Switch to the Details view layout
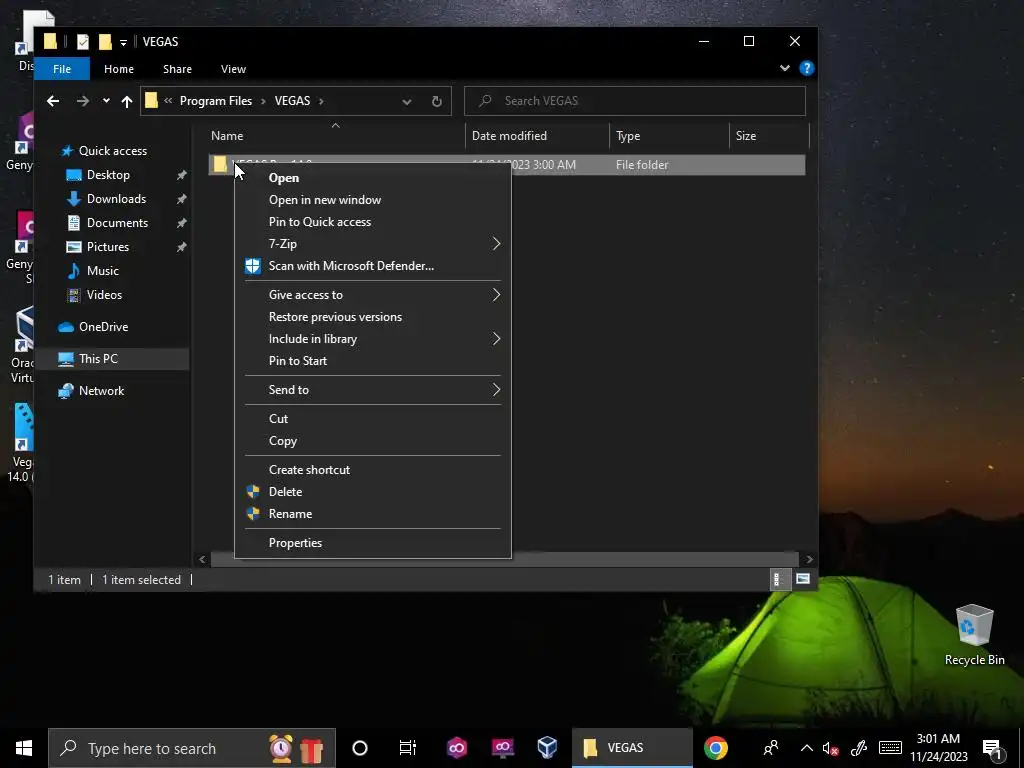1024x768 pixels. (x=779, y=579)
